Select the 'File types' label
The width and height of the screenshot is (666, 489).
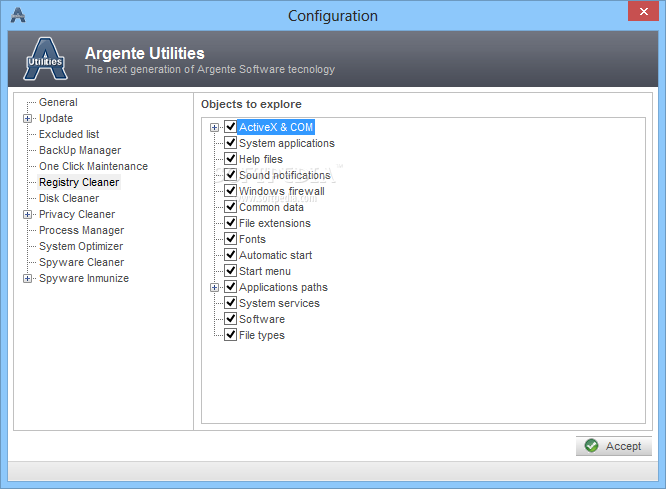pos(262,335)
